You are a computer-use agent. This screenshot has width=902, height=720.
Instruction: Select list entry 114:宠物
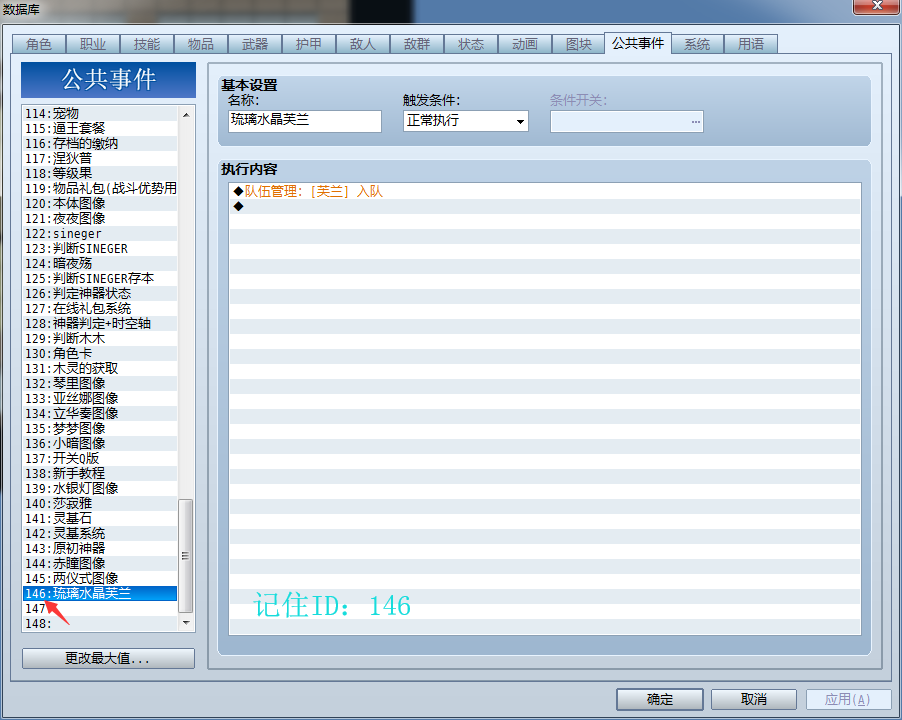tap(100, 113)
